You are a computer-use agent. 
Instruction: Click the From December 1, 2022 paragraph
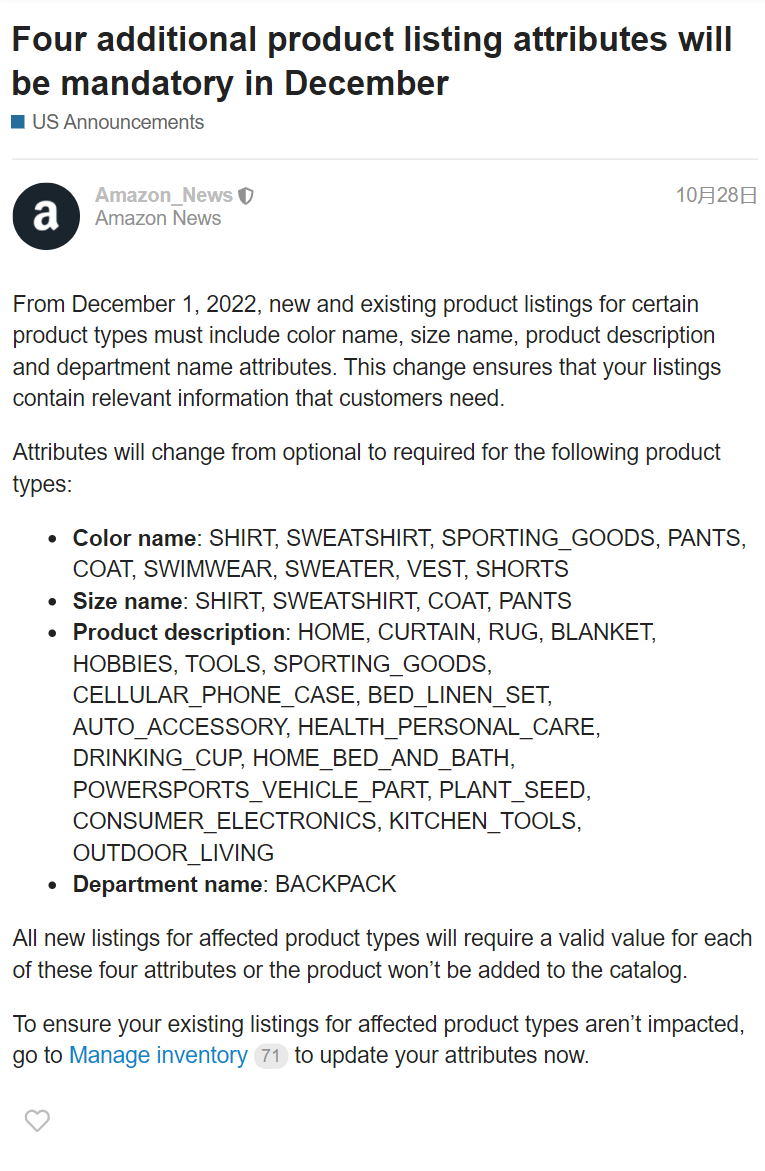point(367,351)
